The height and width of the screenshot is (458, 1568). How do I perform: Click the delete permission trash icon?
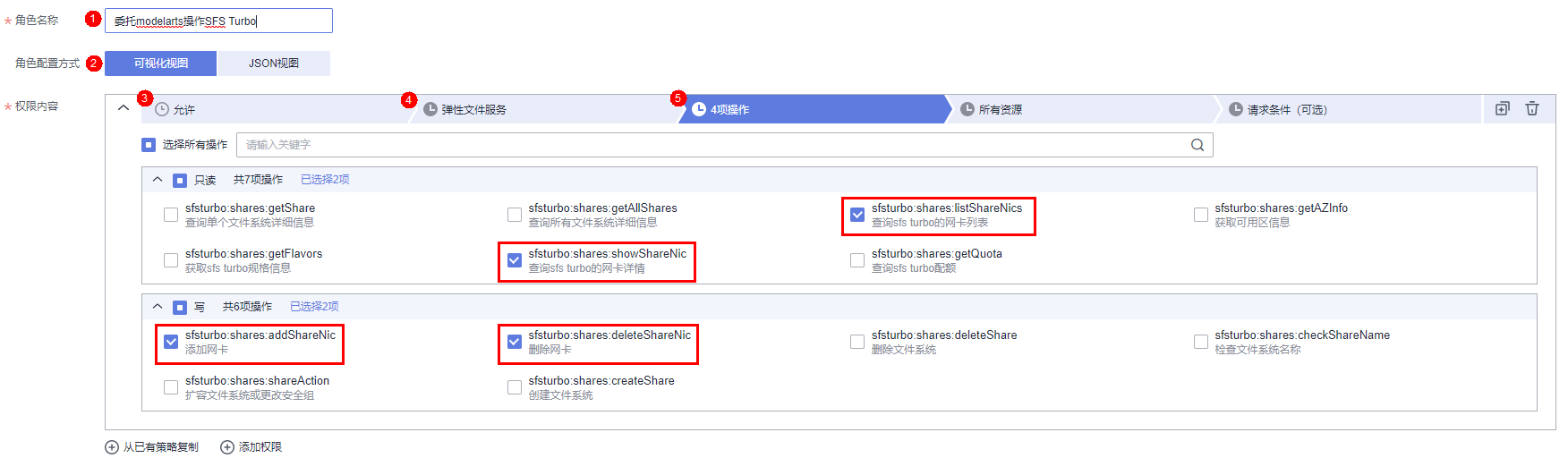click(1532, 108)
